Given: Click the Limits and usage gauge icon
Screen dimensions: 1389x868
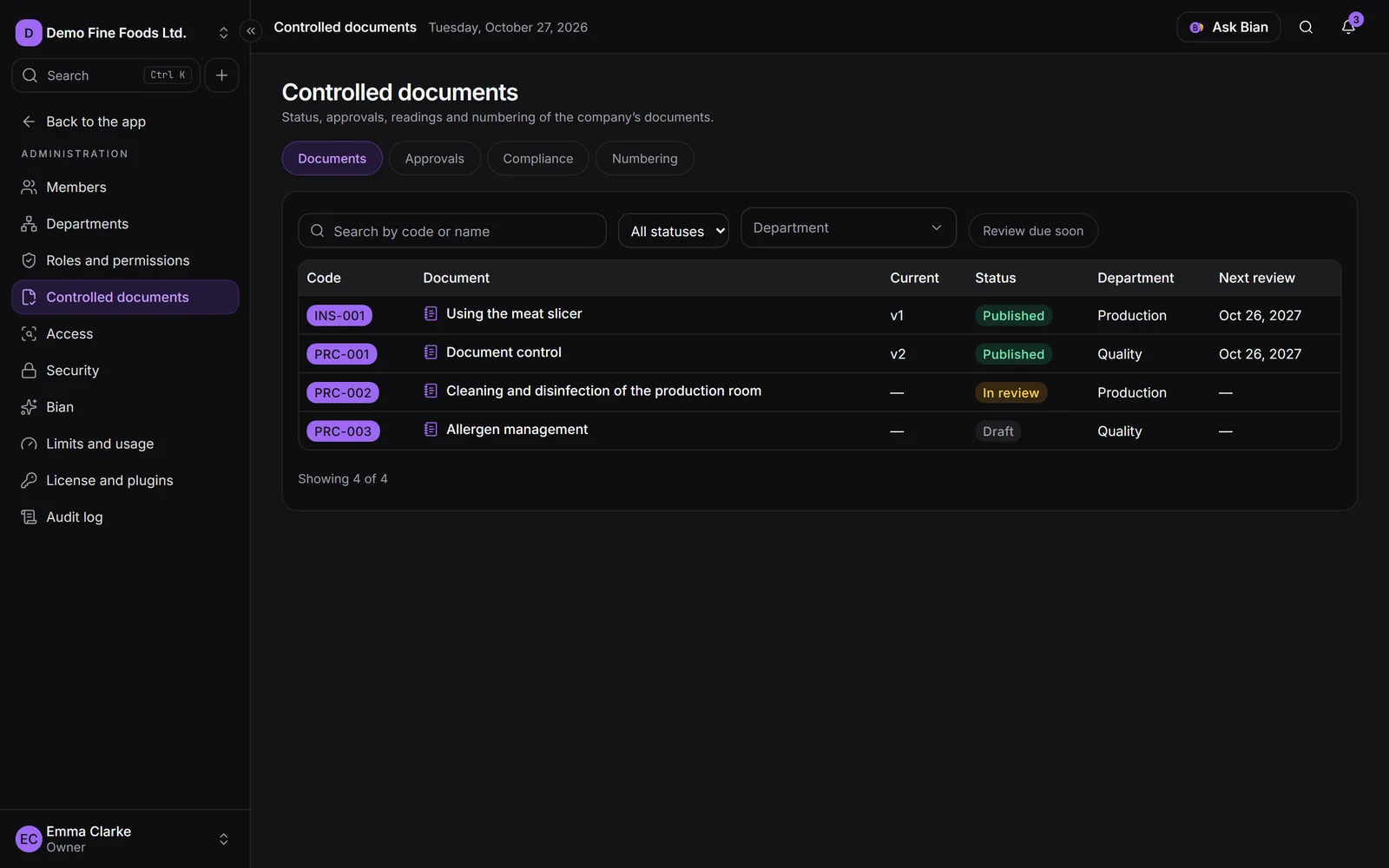Looking at the screenshot, I should pos(29,444).
